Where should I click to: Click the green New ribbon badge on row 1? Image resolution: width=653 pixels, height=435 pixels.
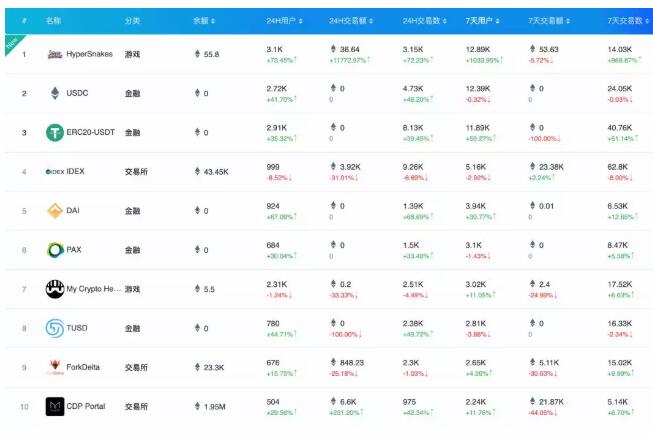pyautogui.click(x=12, y=43)
